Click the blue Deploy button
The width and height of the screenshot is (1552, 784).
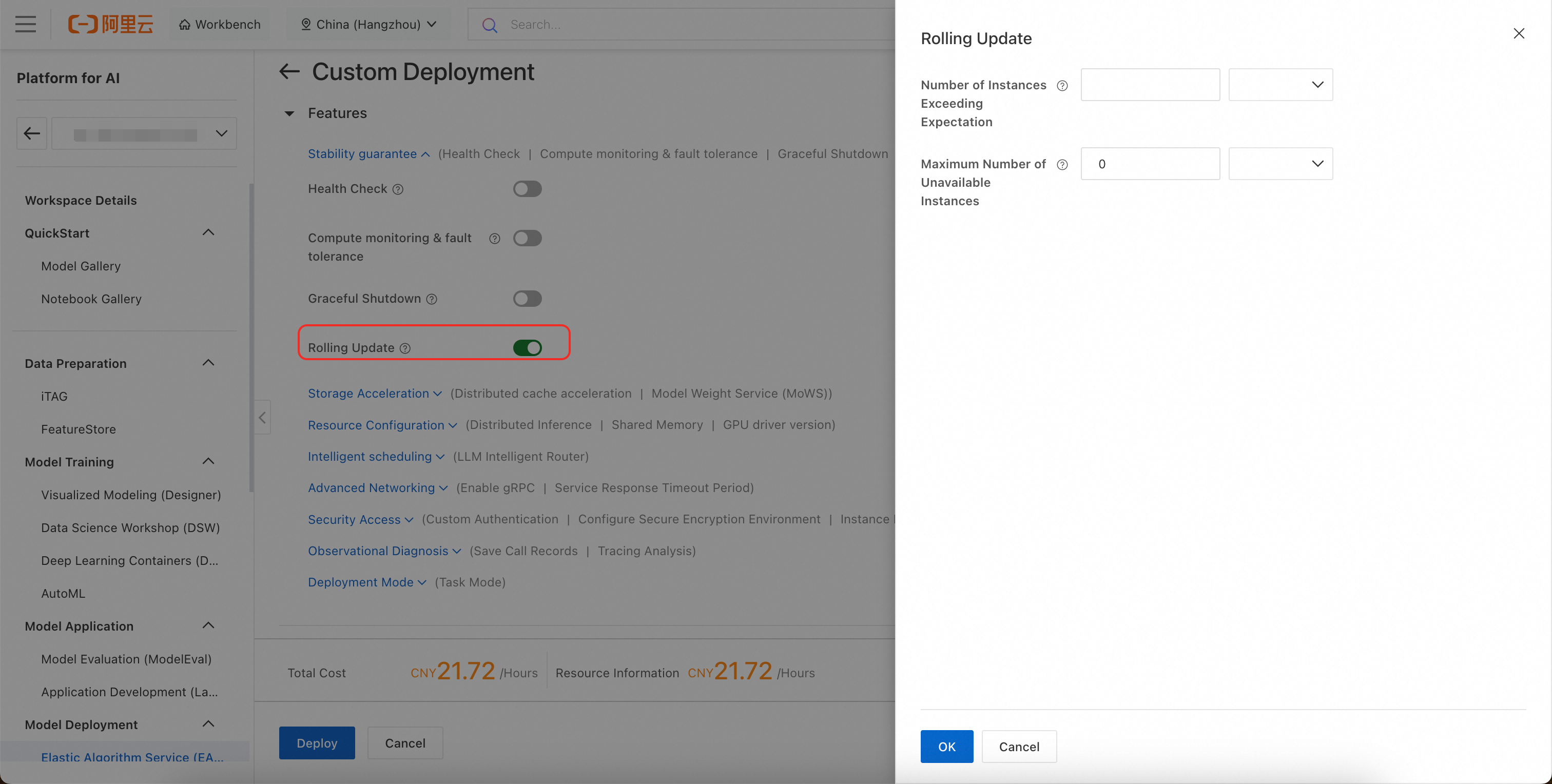click(316, 742)
